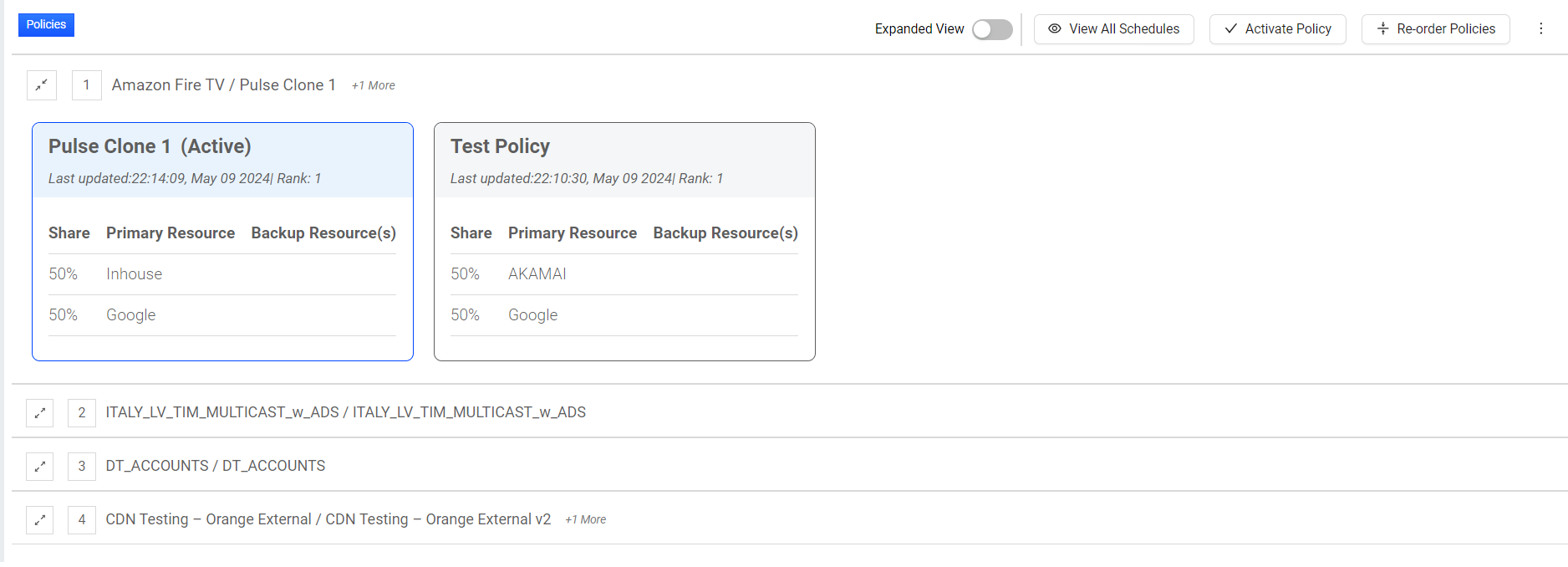This screenshot has height=567, width=1568.
Task: Click the eye icon in View All Schedules
Action: click(1055, 28)
